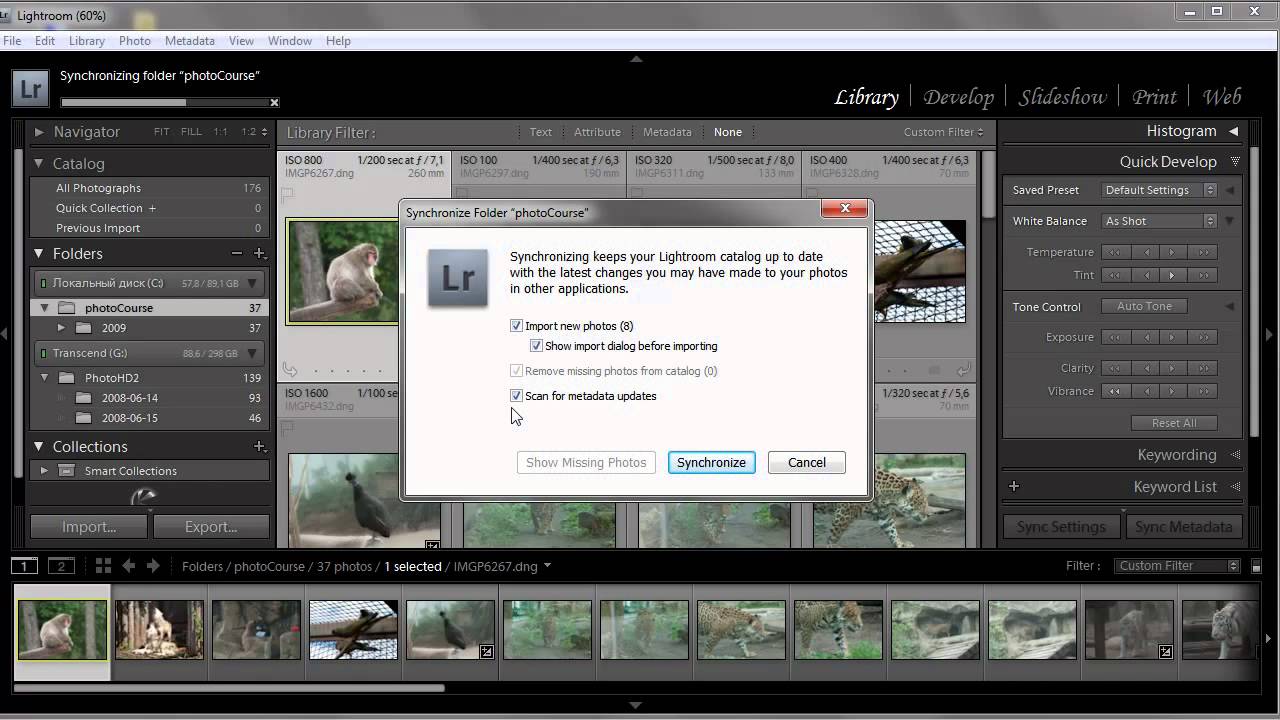Decrease Temperature with single left arrow
This screenshot has height=720, width=1280.
tap(1146, 252)
